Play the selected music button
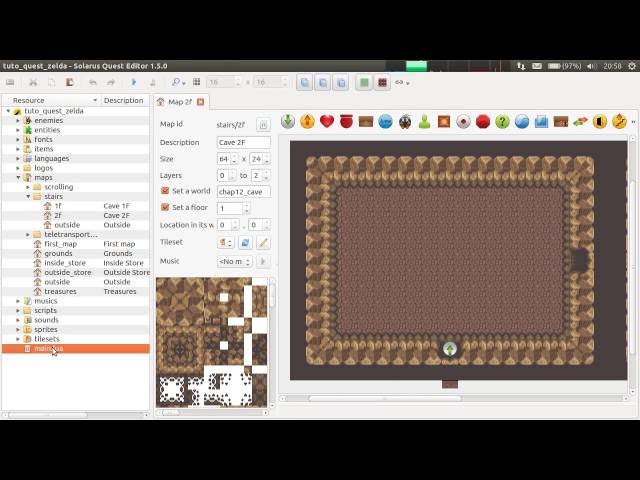This screenshot has width=640, height=480. [263, 262]
